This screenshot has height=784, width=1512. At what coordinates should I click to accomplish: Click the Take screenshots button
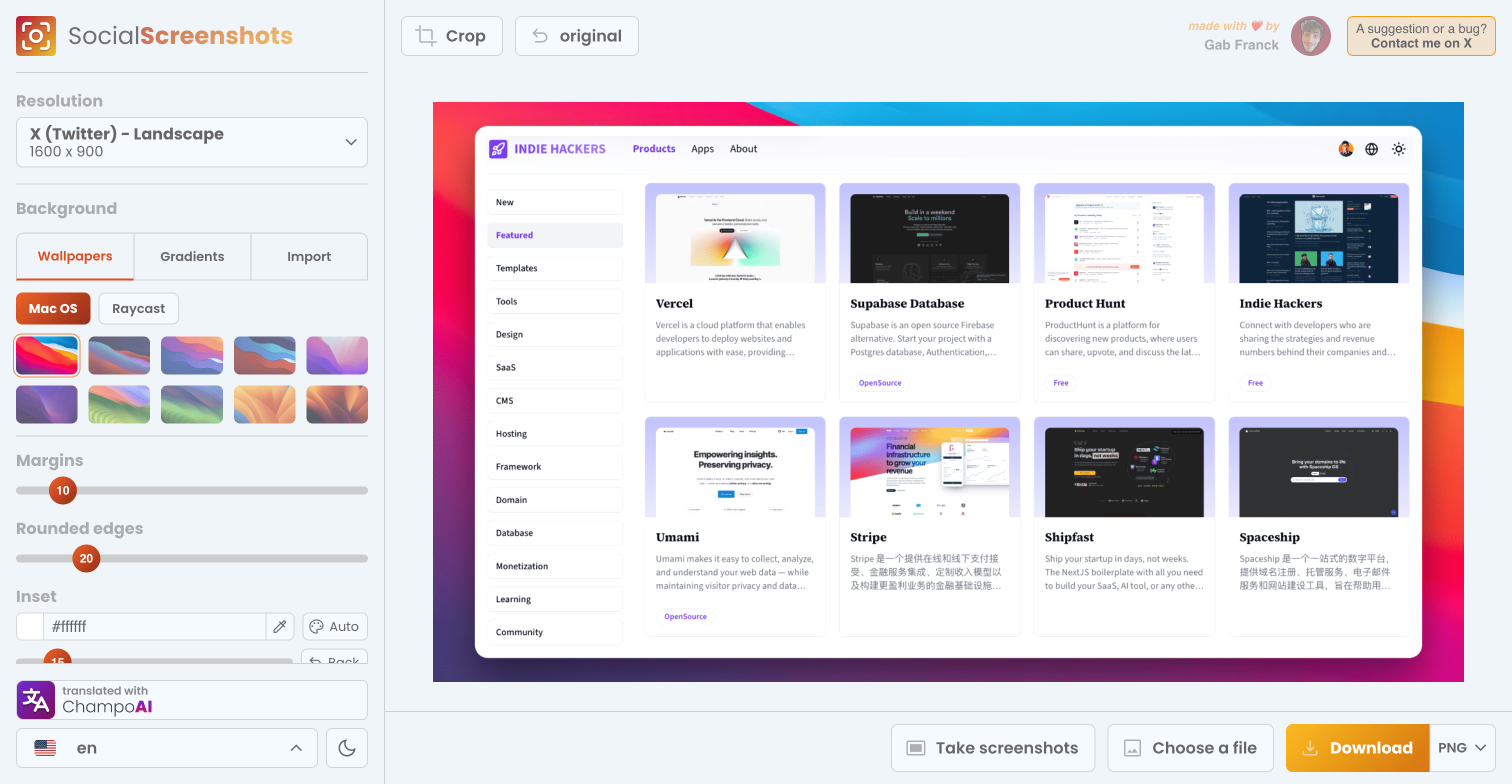pyautogui.click(x=992, y=747)
